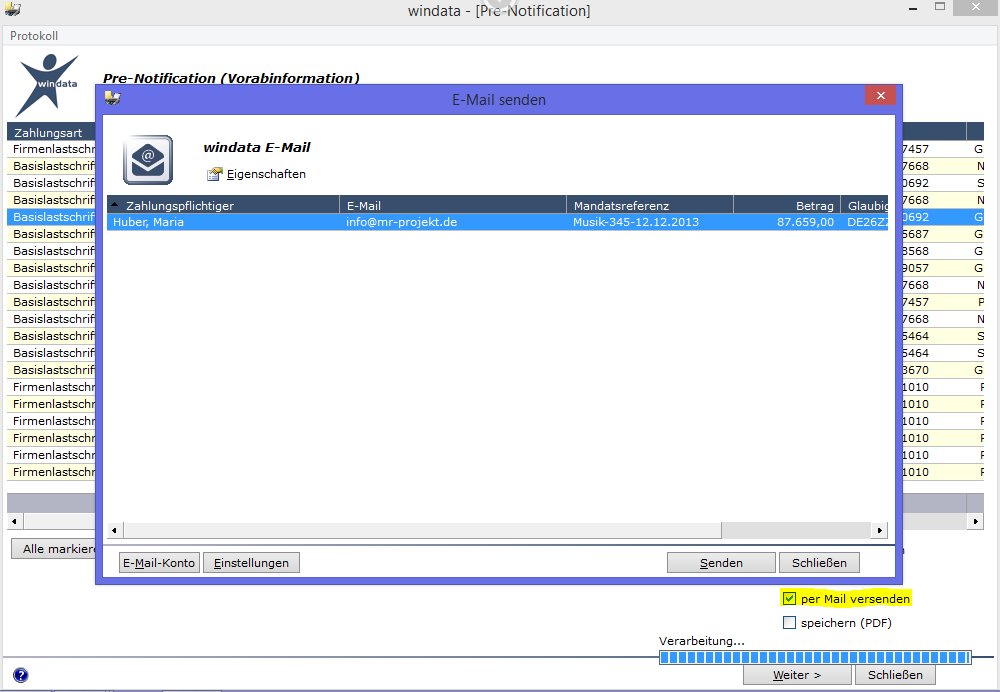Sort by E-Mail column header
This screenshot has height=692, width=1000.
point(453,205)
